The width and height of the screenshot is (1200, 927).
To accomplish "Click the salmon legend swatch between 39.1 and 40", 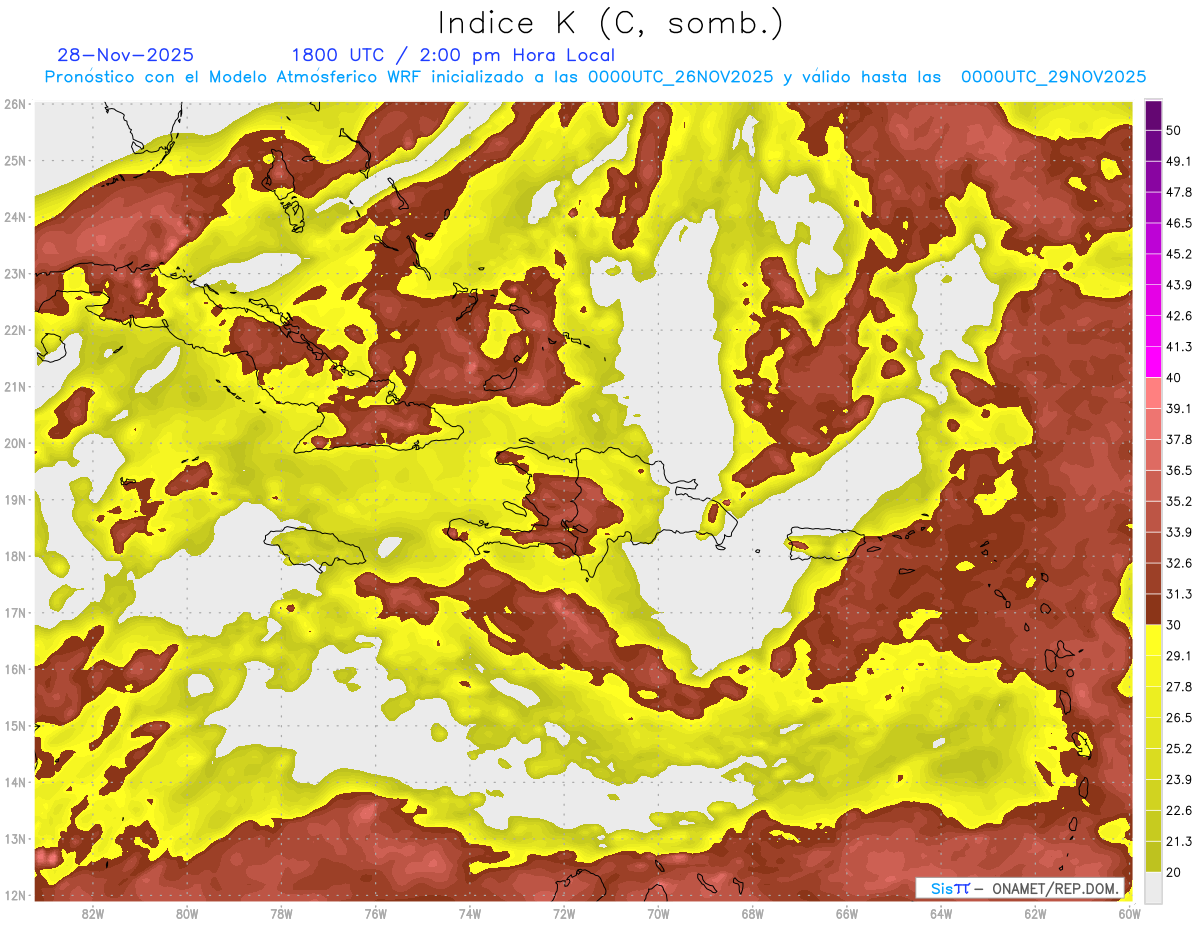I will (x=1153, y=393).
